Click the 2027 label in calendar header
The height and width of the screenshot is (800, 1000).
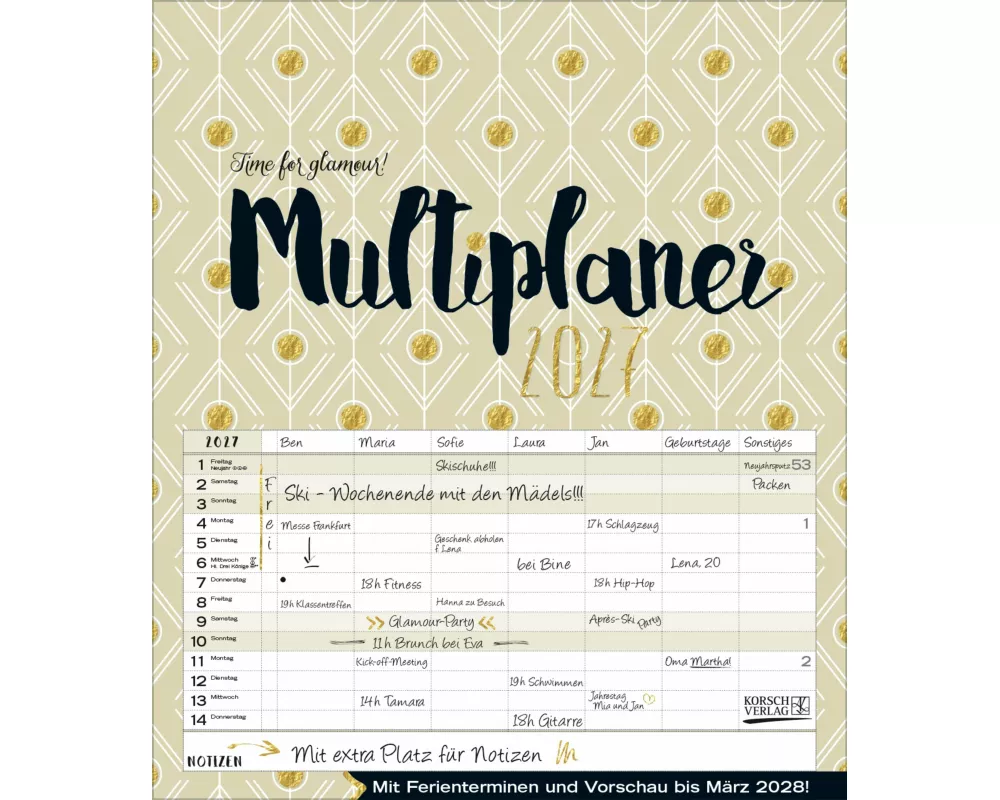tap(222, 441)
